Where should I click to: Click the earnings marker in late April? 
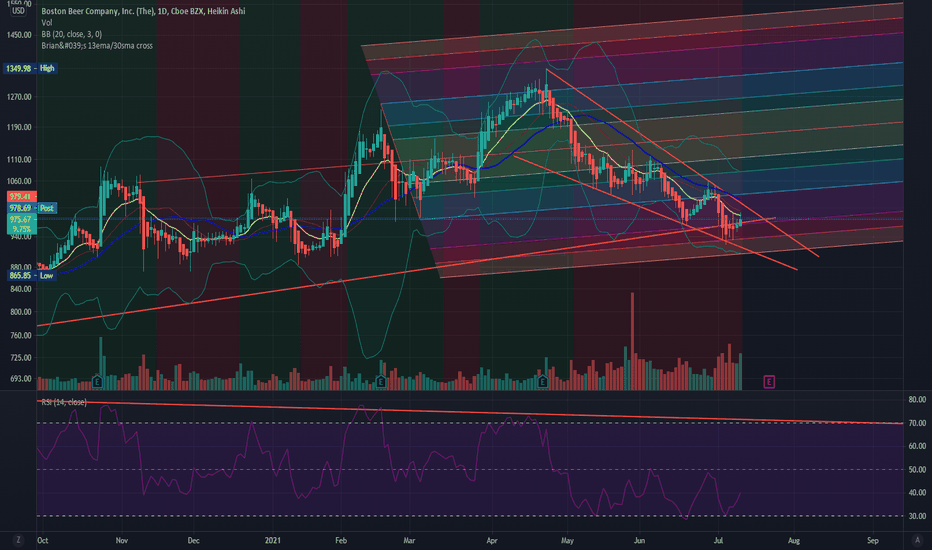click(x=542, y=382)
